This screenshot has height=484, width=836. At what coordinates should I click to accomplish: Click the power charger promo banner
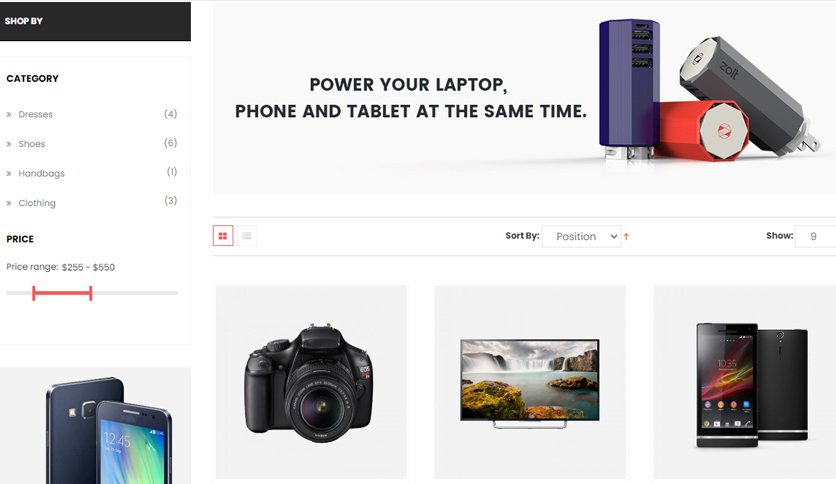coord(524,98)
